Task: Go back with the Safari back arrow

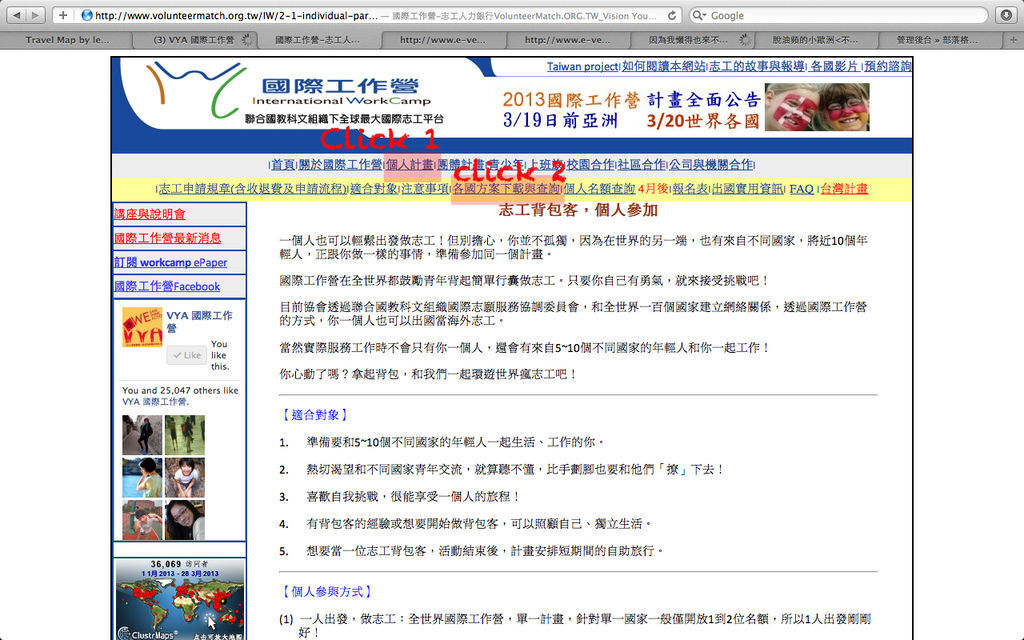Action: point(17,15)
